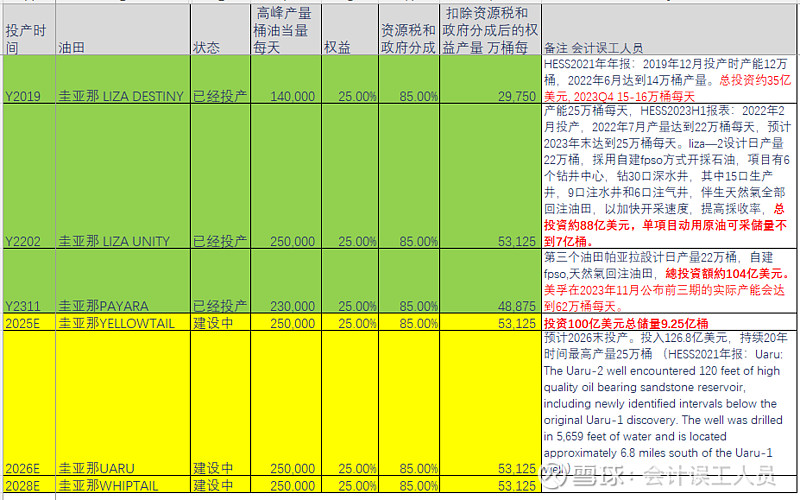Screen dimensions: 800x500
Task: Select the 2026E date cell
Action: click(x=29, y=404)
